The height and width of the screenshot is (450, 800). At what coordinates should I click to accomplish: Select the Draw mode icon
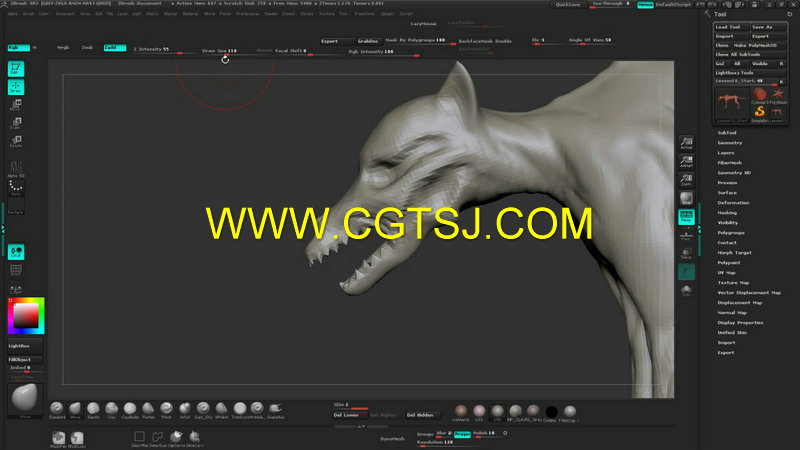click(x=16, y=87)
